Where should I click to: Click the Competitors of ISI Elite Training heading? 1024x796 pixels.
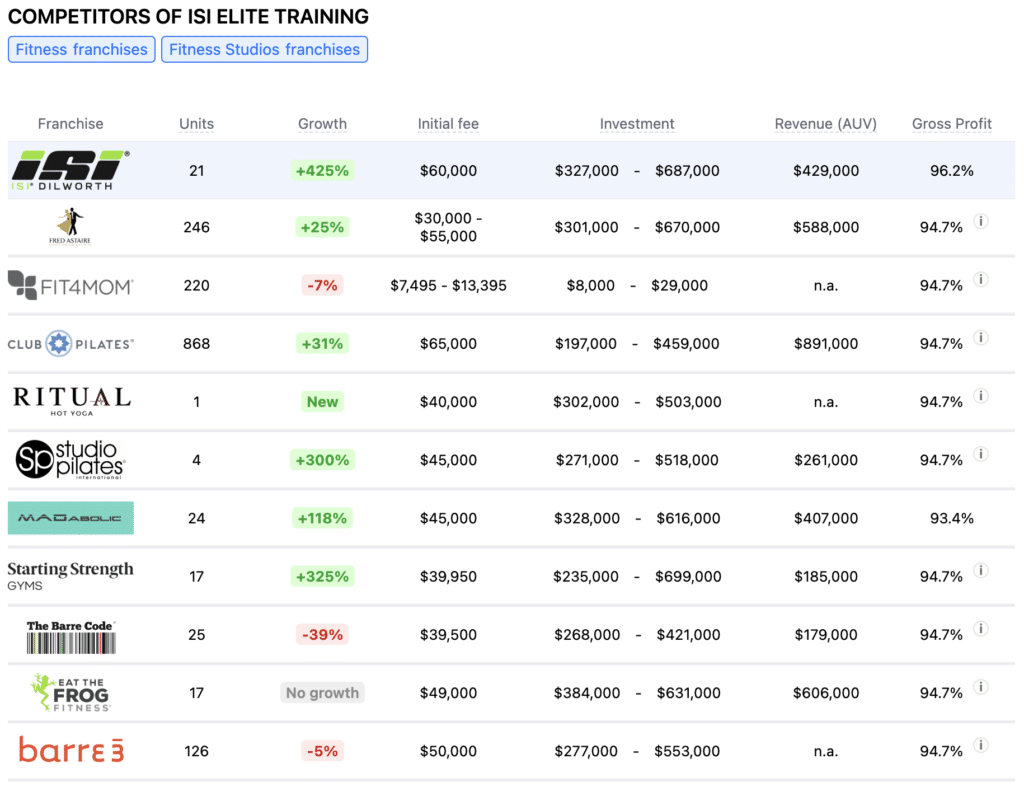[x=188, y=16]
